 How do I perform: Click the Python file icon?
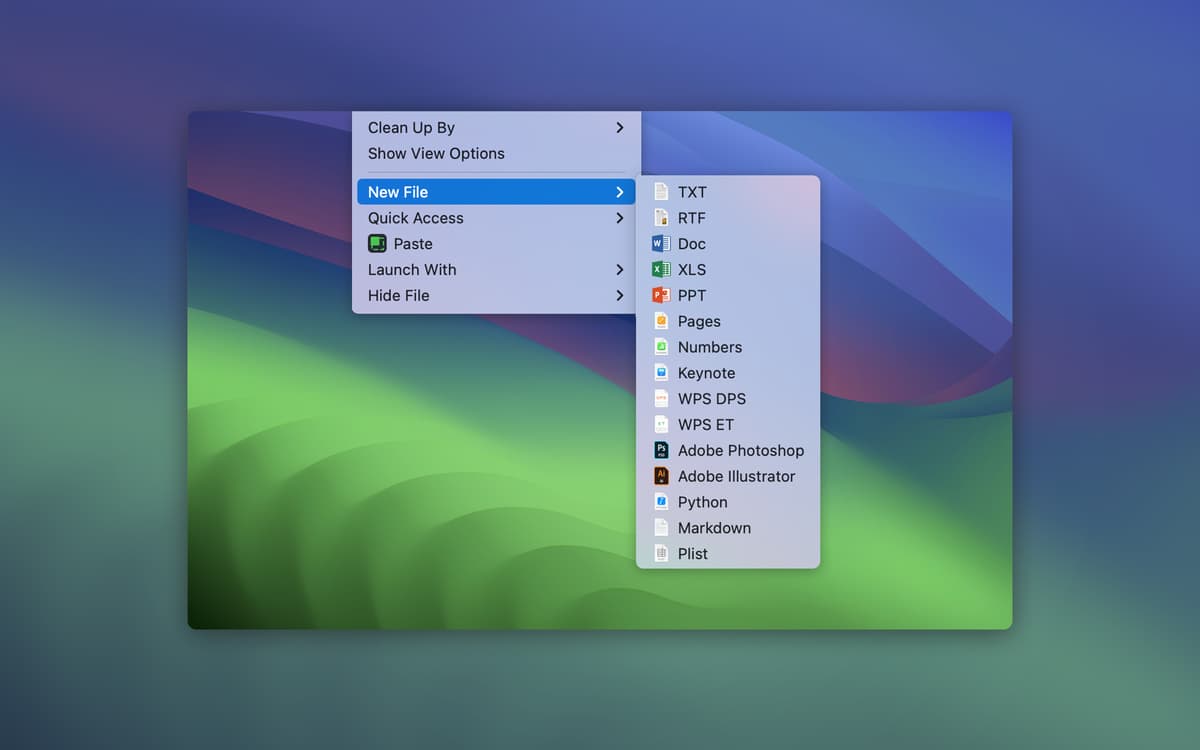coord(661,502)
